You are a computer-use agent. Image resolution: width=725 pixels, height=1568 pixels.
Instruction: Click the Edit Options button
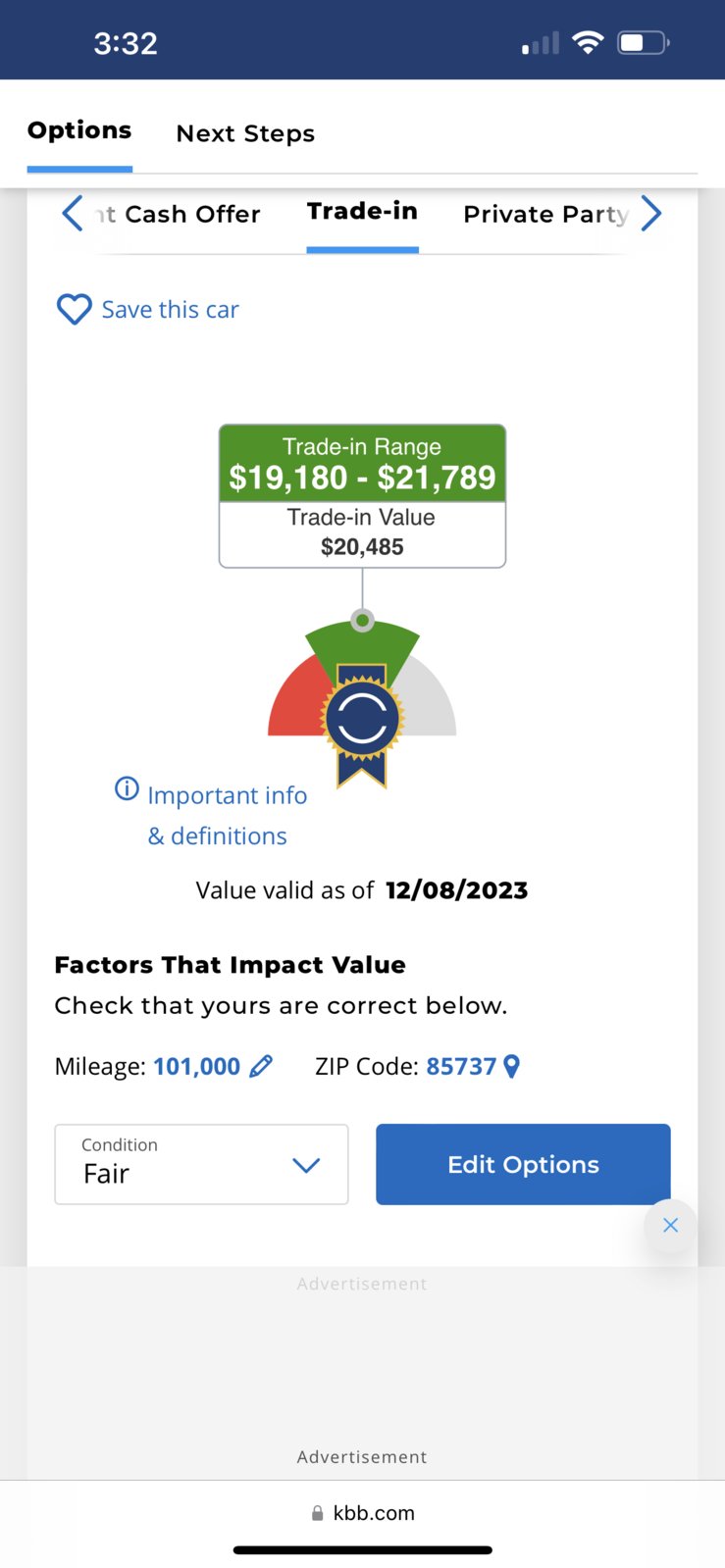(x=523, y=1164)
